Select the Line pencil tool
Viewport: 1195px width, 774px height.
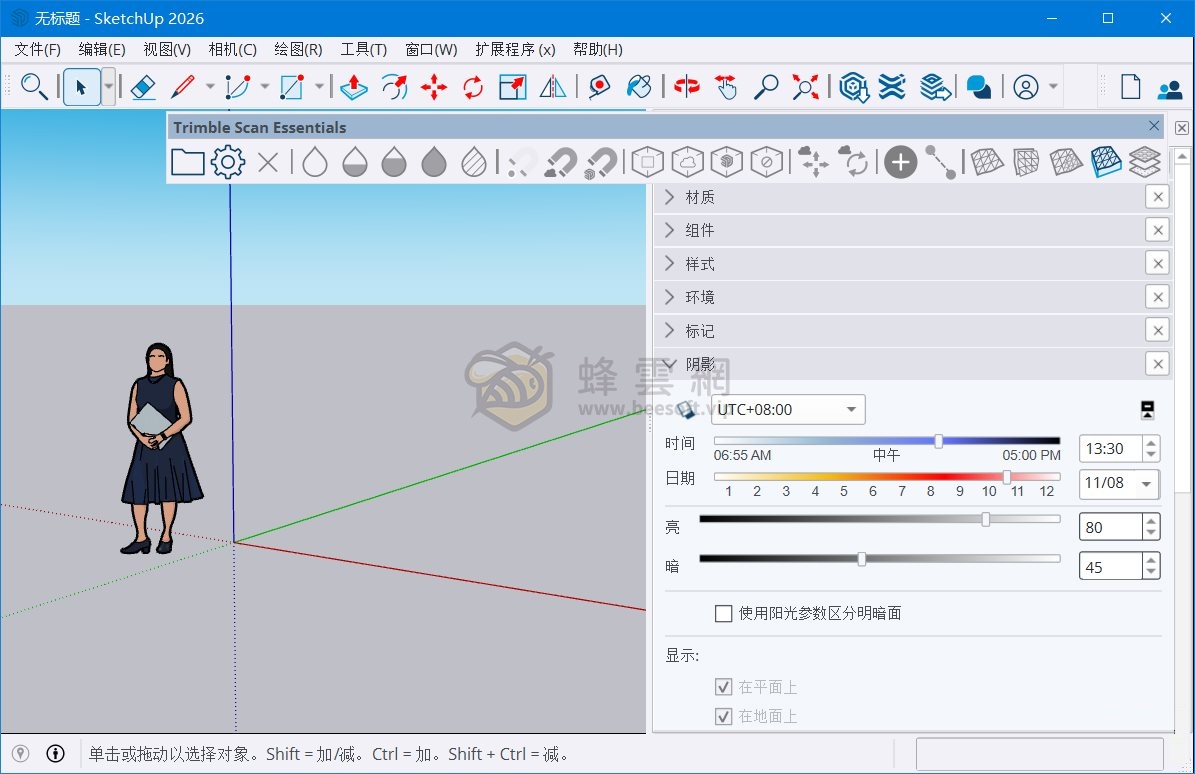(x=183, y=87)
